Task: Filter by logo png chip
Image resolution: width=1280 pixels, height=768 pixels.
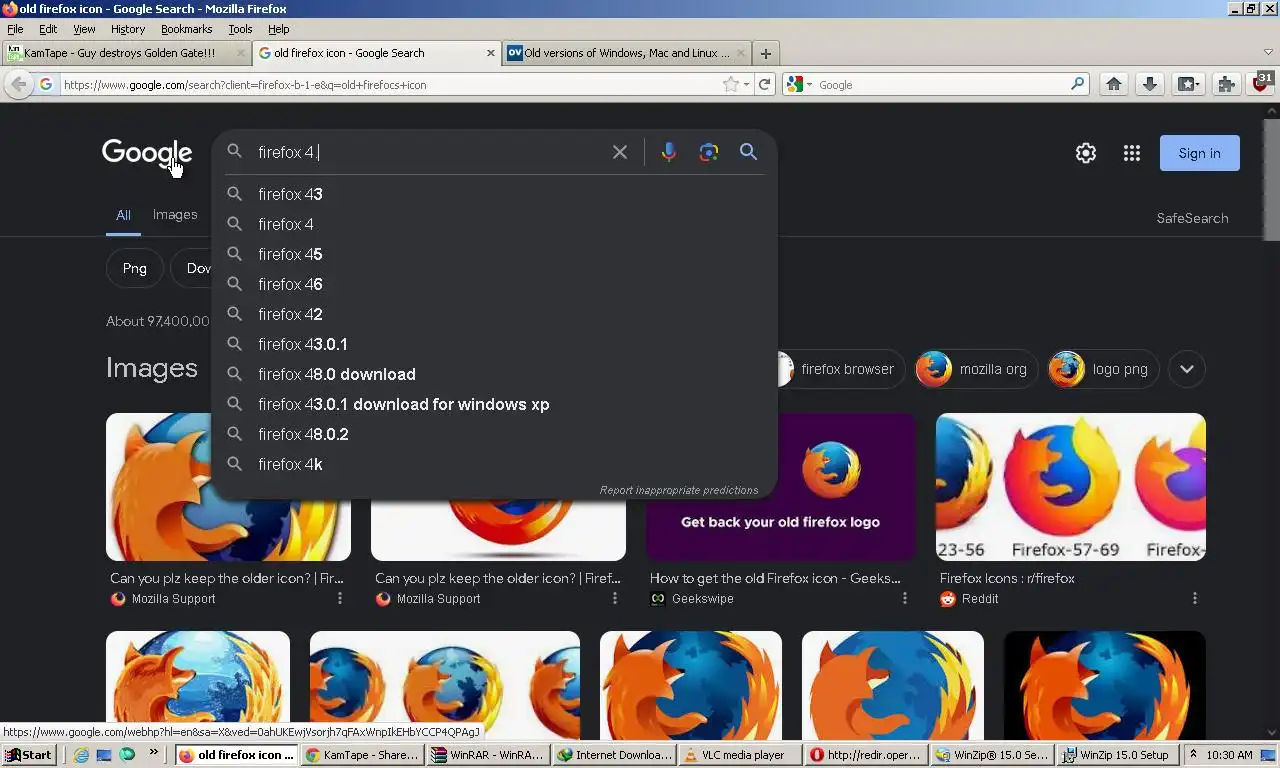Action: (x=1104, y=369)
